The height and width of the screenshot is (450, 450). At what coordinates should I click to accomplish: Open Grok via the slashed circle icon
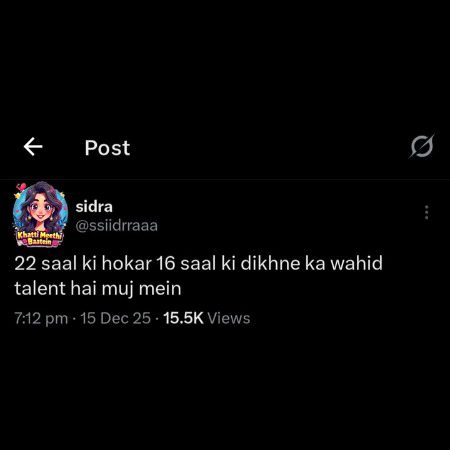[x=422, y=146]
